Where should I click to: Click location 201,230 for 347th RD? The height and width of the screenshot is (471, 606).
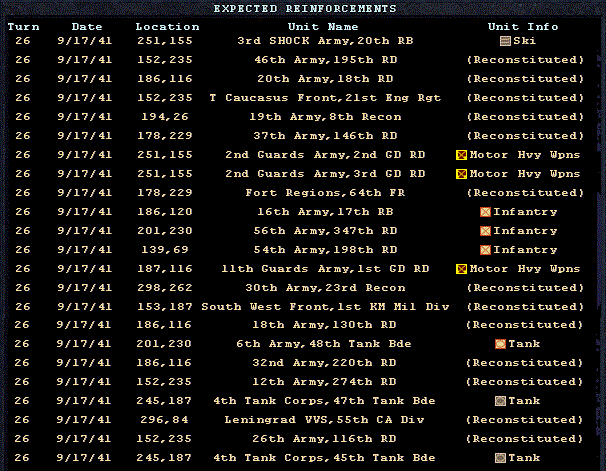tap(165, 231)
